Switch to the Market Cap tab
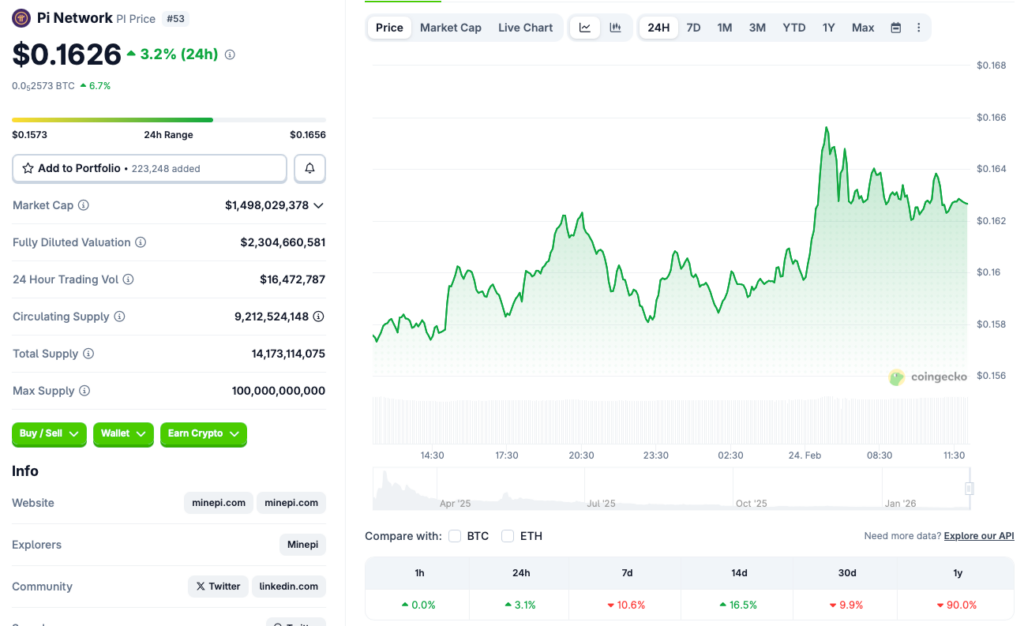This screenshot has height=626, width=1024. [450, 27]
